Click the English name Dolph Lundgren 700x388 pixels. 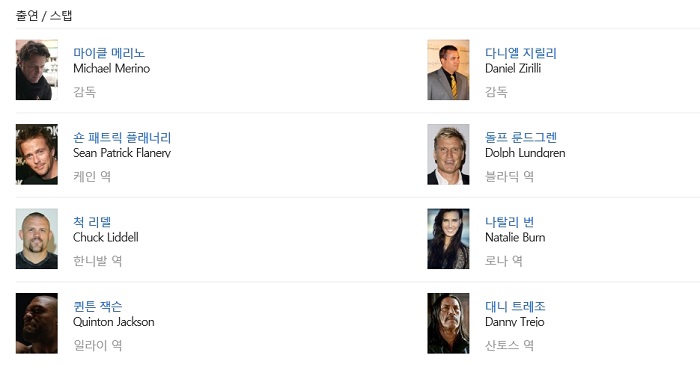point(525,153)
